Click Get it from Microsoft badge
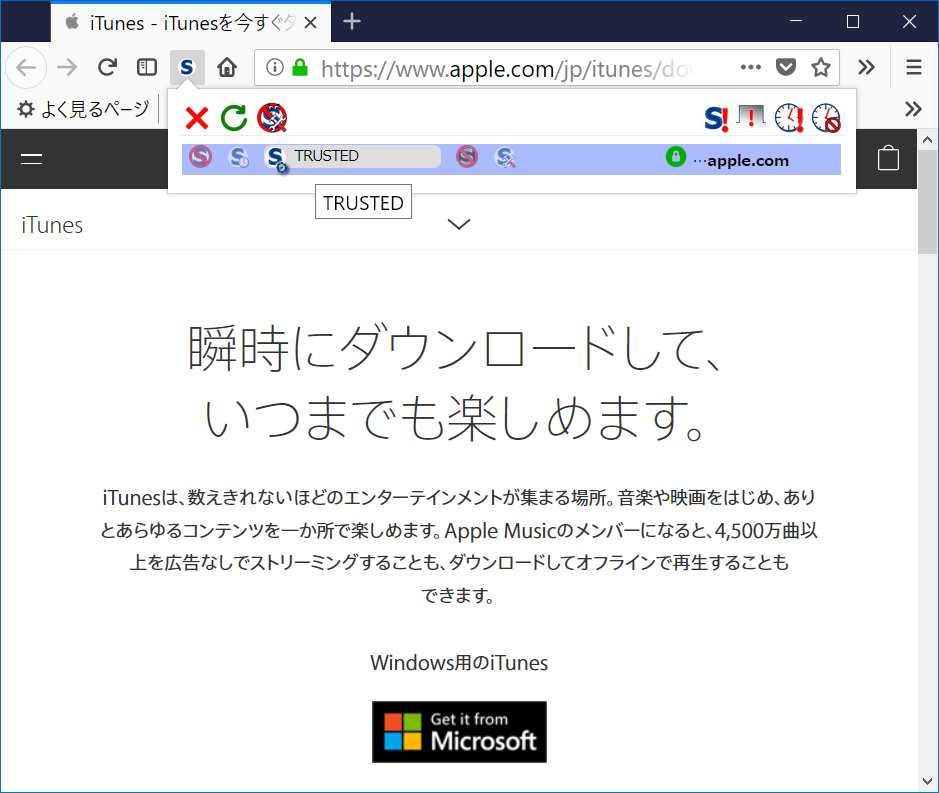The image size is (939, 793). [459, 732]
